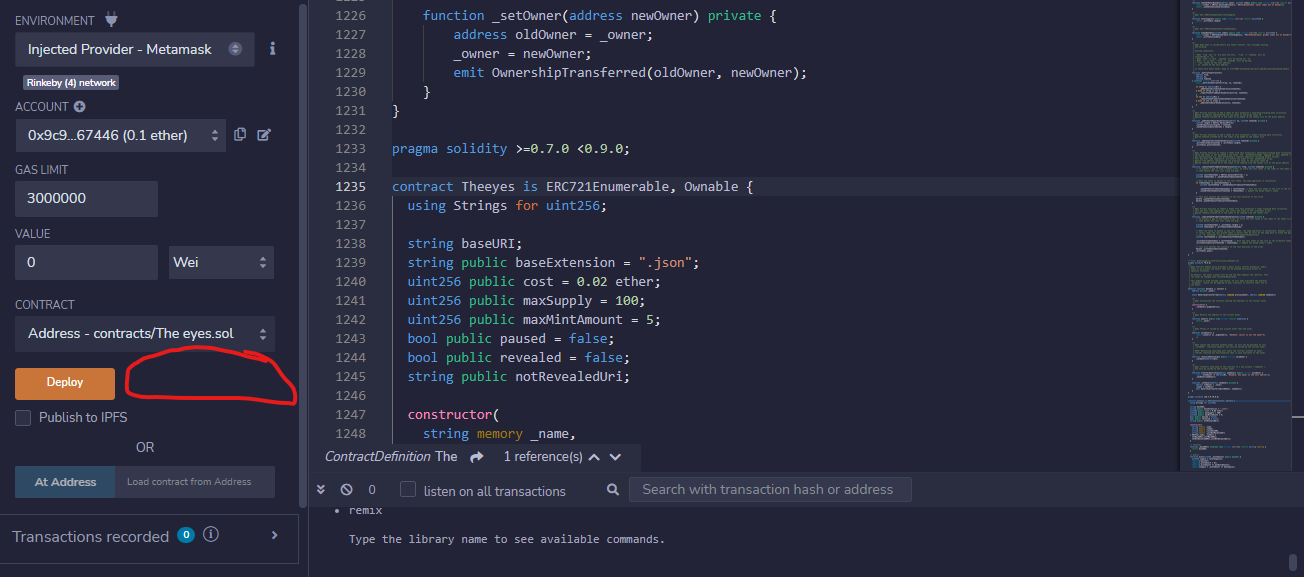1304x577 pixels.
Task: Click line number 1235 in gutter
Action: pyautogui.click(x=349, y=186)
